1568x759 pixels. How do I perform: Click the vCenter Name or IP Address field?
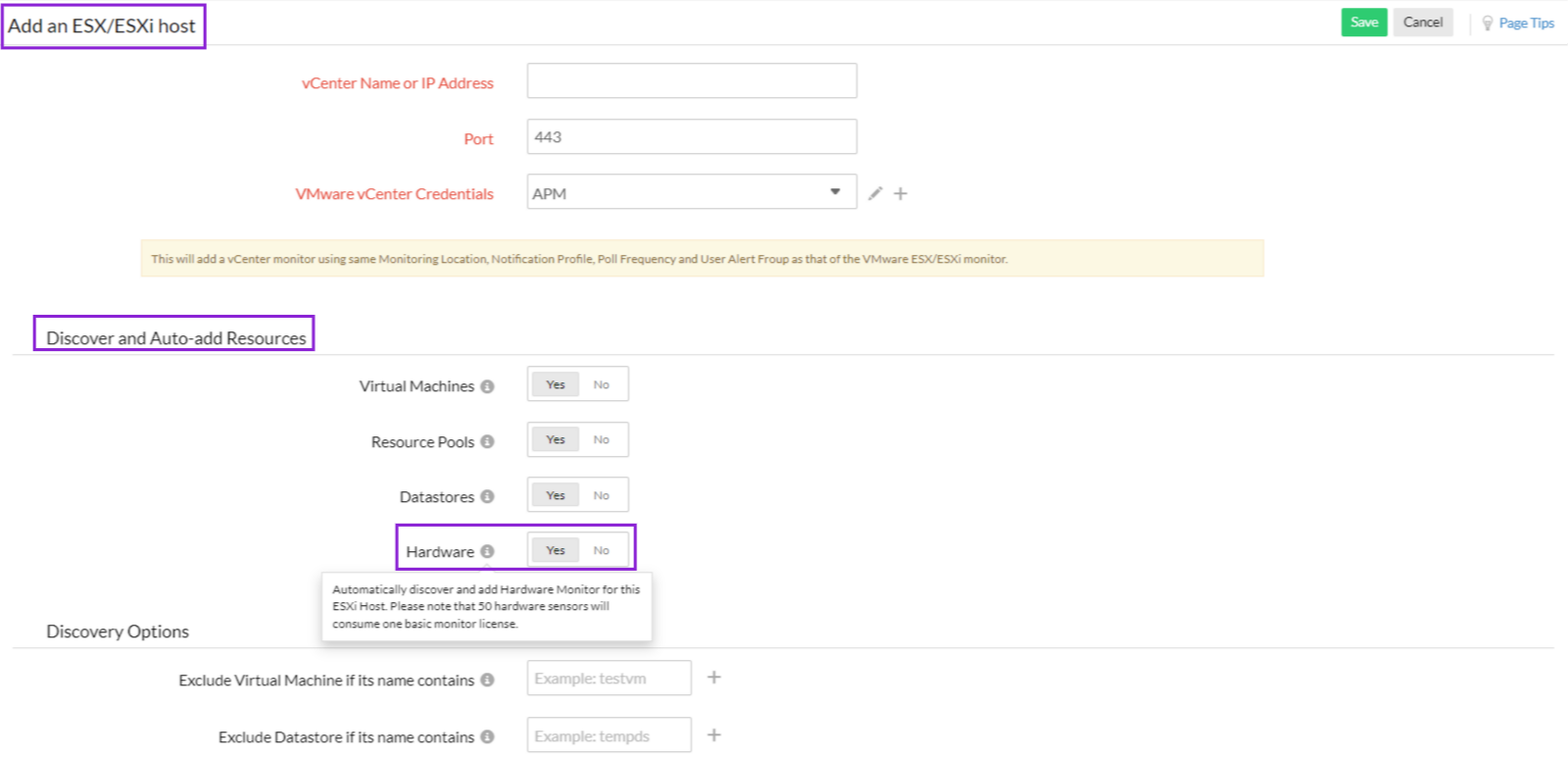[691, 81]
